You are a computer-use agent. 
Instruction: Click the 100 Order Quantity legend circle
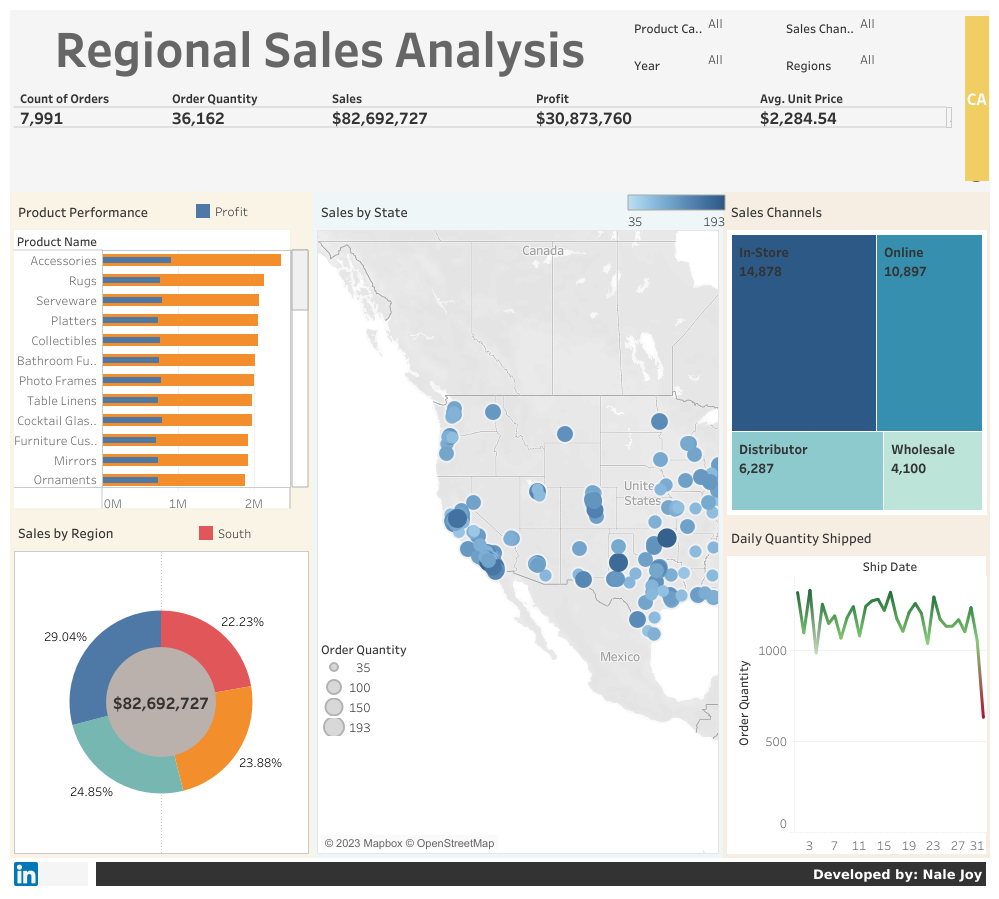click(x=334, y=687)
